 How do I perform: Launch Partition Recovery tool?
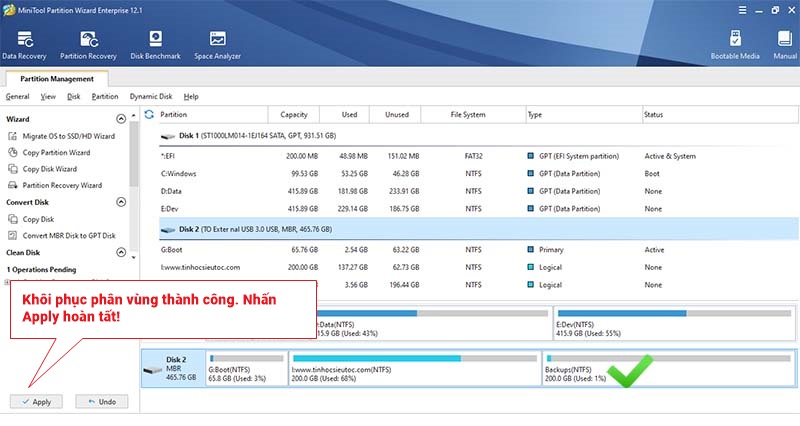(88, 45)
